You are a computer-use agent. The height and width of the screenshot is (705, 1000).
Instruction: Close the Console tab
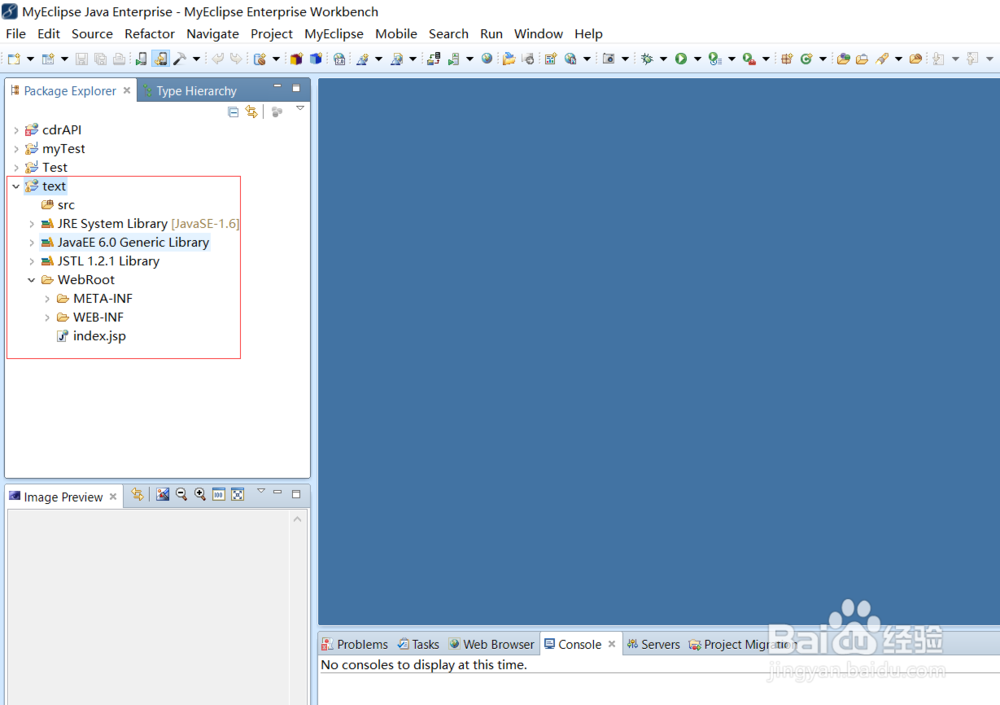pos(612,644)
